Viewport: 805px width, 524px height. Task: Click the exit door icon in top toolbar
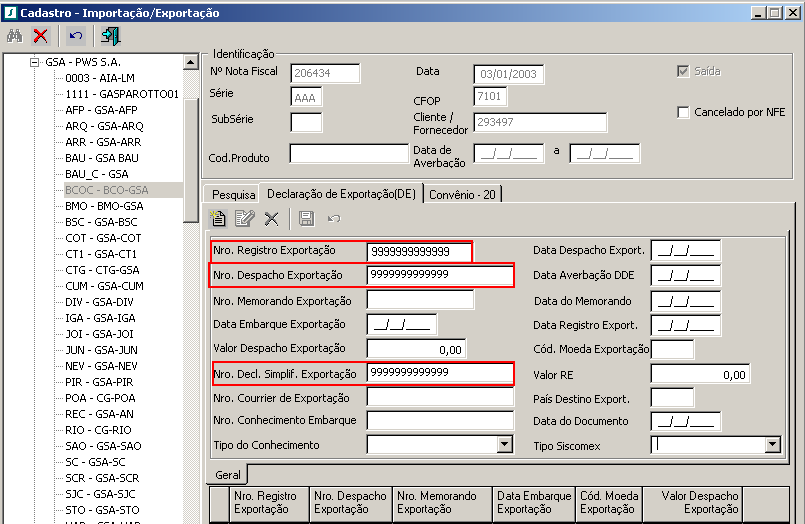pos(110,36)
